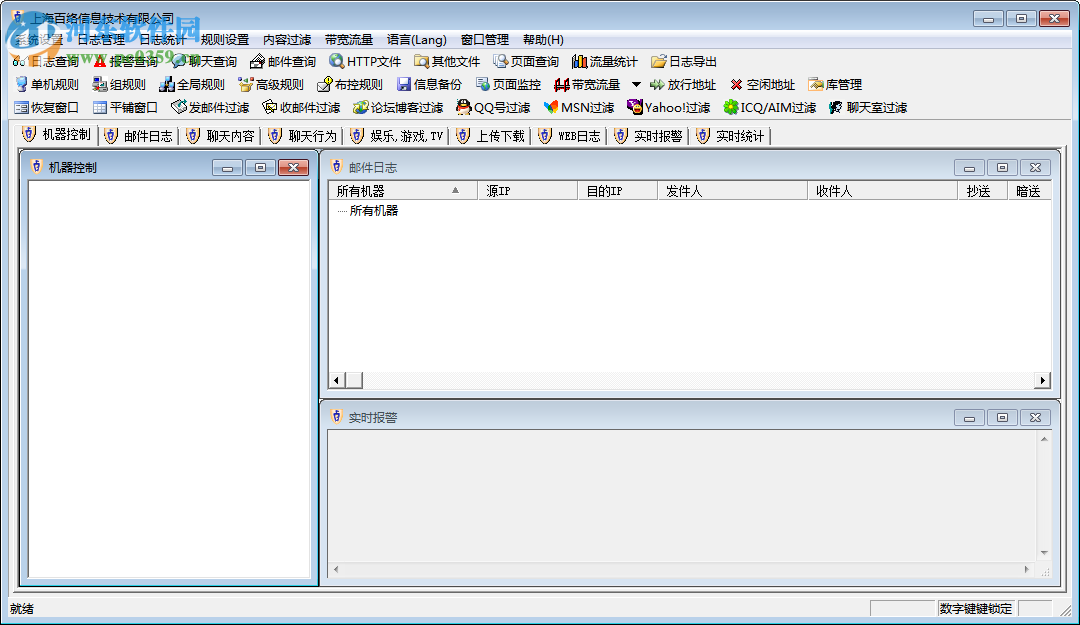The height and width of the screenshot is (625, 1080).
Task: Open 窗口管理 menu
Action: (x=484, y=40)
